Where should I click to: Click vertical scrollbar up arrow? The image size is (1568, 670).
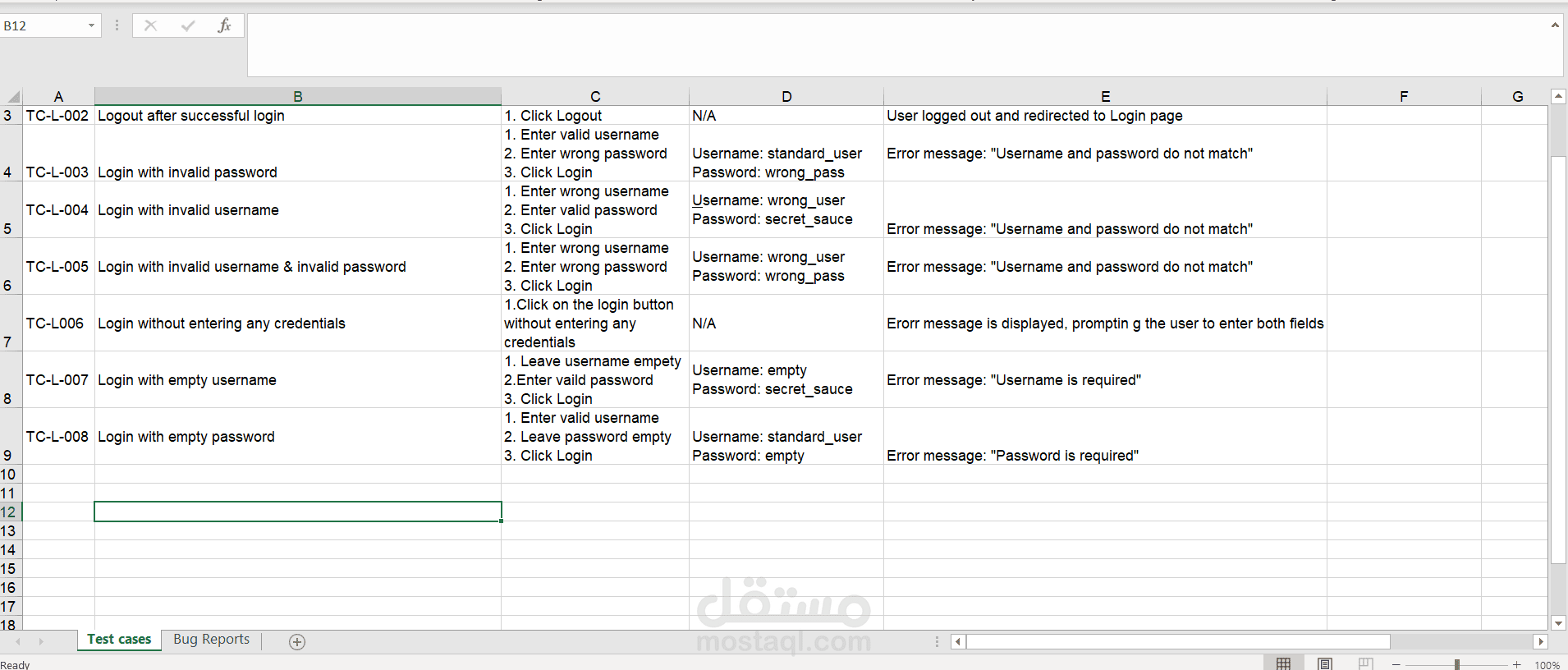pyautogui.click(x=1558, y=96)
